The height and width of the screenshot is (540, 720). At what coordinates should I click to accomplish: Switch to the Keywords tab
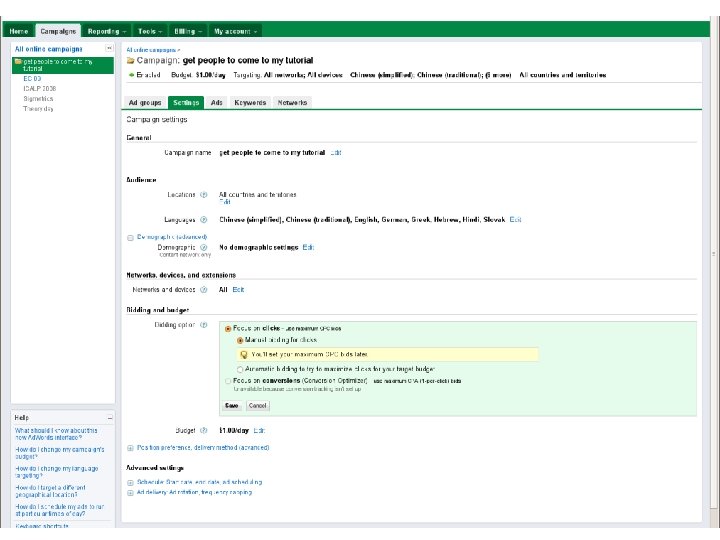pyautogui.click(x=249, y=103)
